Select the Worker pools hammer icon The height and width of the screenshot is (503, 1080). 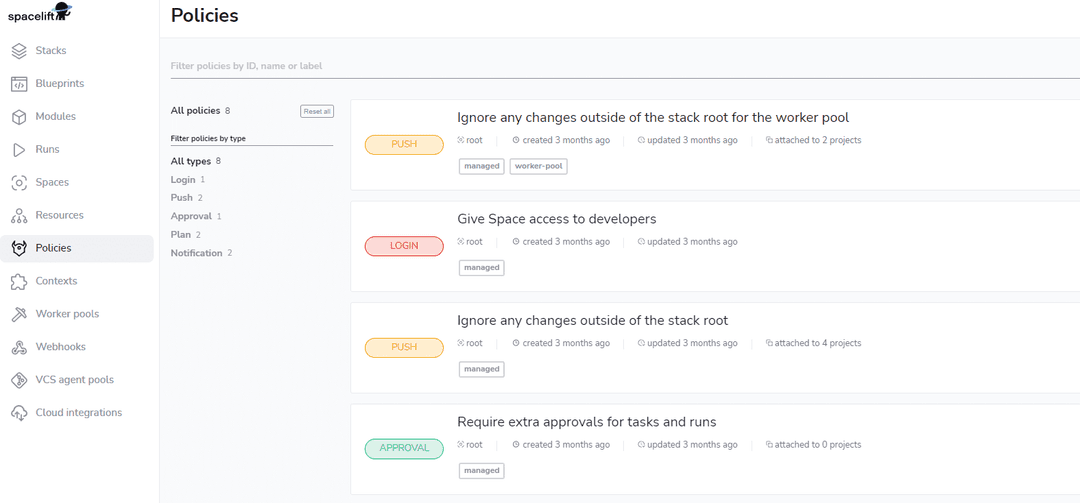tap(19, 314)
